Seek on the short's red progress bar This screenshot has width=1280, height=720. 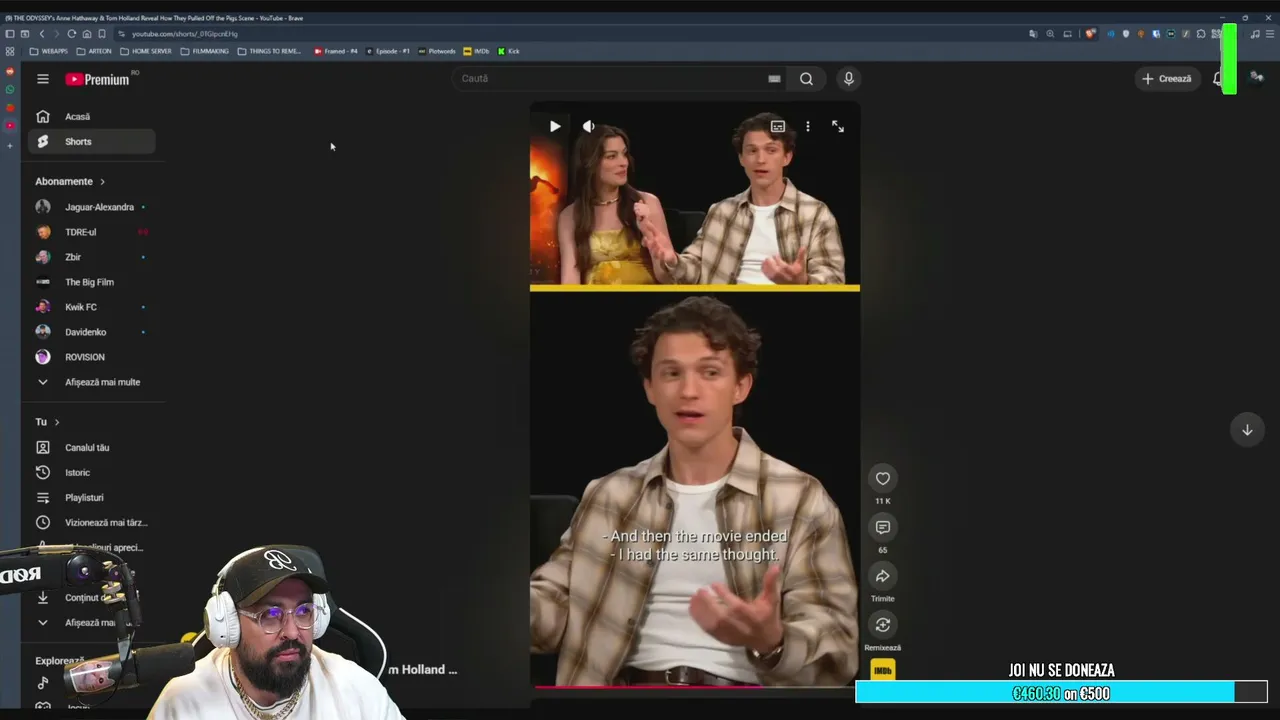[695, 687]
